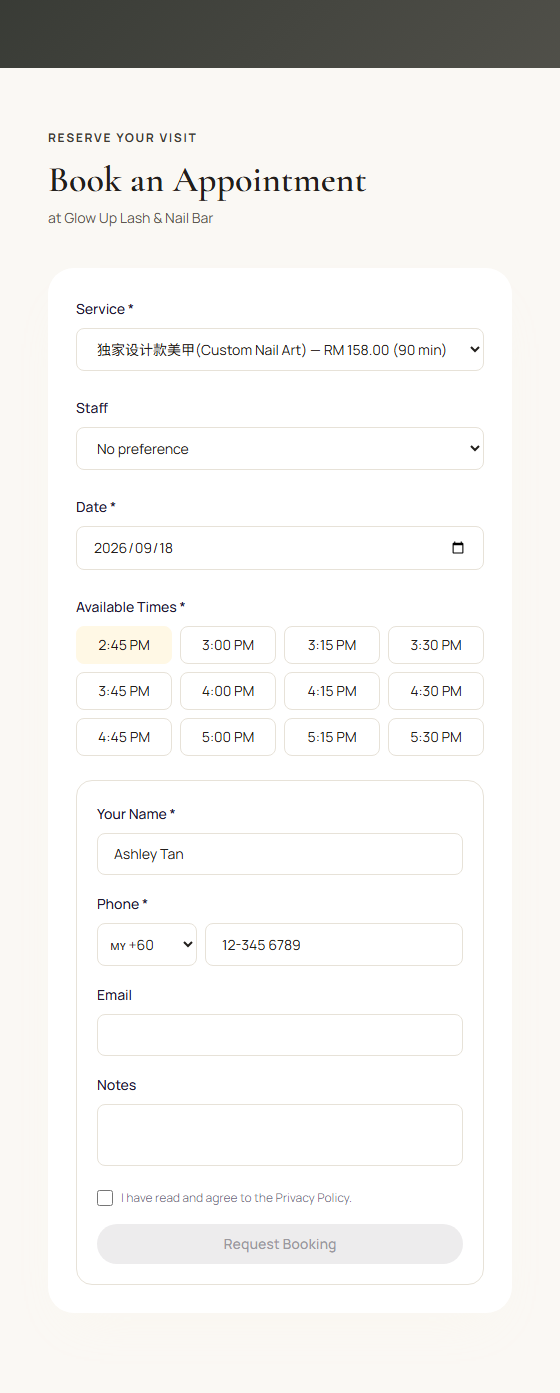Click the Available Times label
Image resolution: width=560 pixels, height=1393 pixels.
(131, 607)
